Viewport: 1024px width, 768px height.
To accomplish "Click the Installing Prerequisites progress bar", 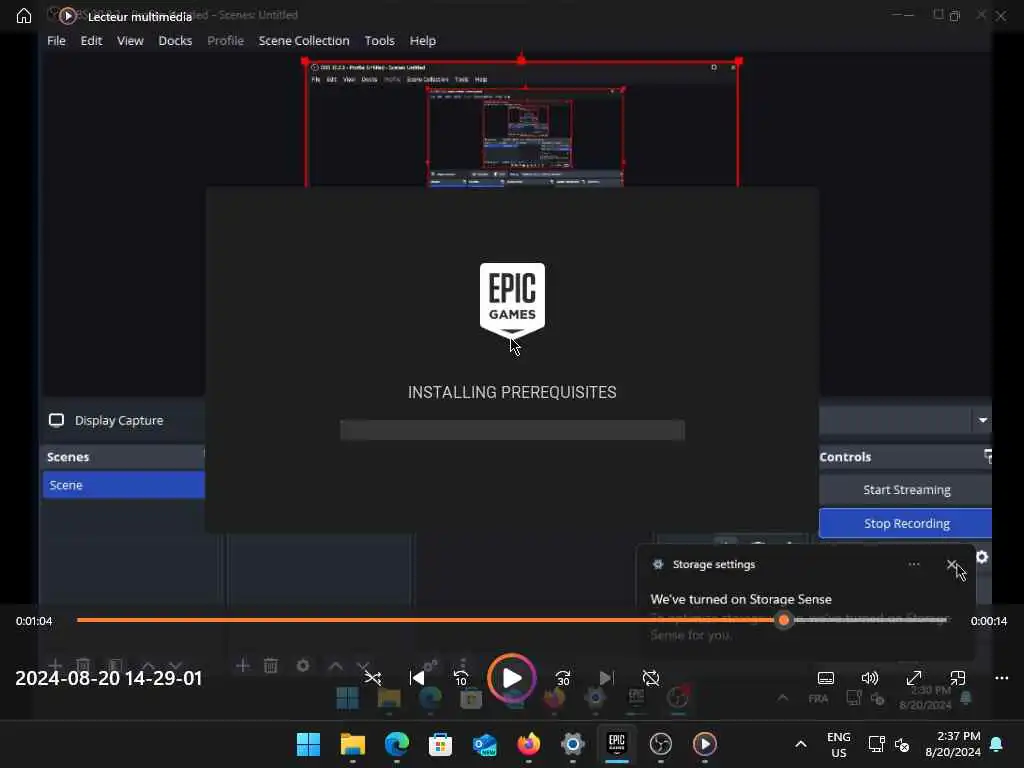I will coord(512,430).
